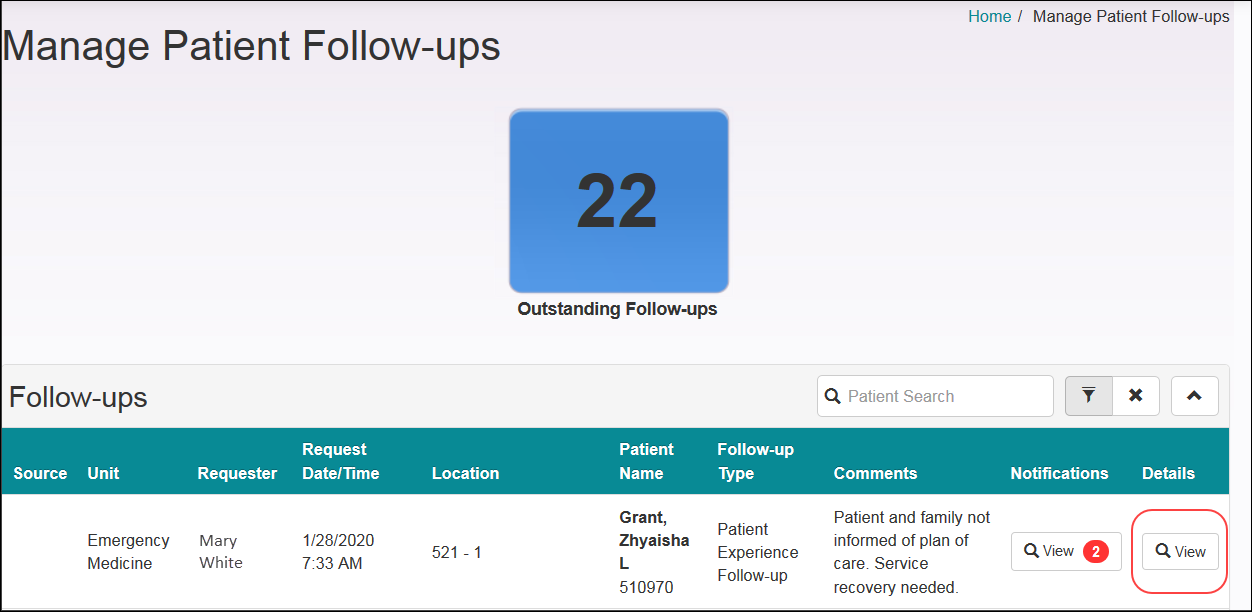Collapse the Follow-ups panel with the up chevron
This screenshot has height=612, width=1252.
(x=1194, y=396)
